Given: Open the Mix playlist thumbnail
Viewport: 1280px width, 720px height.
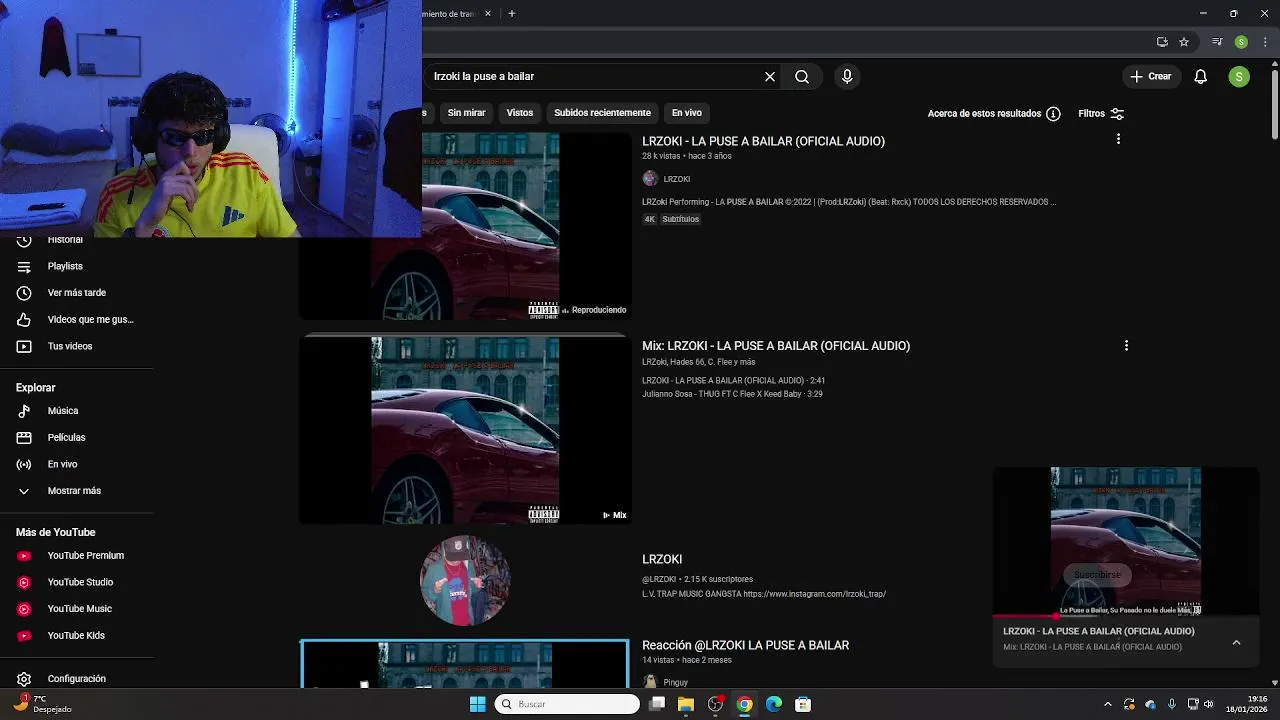Looking at the screenshot, I should point(465,430).
